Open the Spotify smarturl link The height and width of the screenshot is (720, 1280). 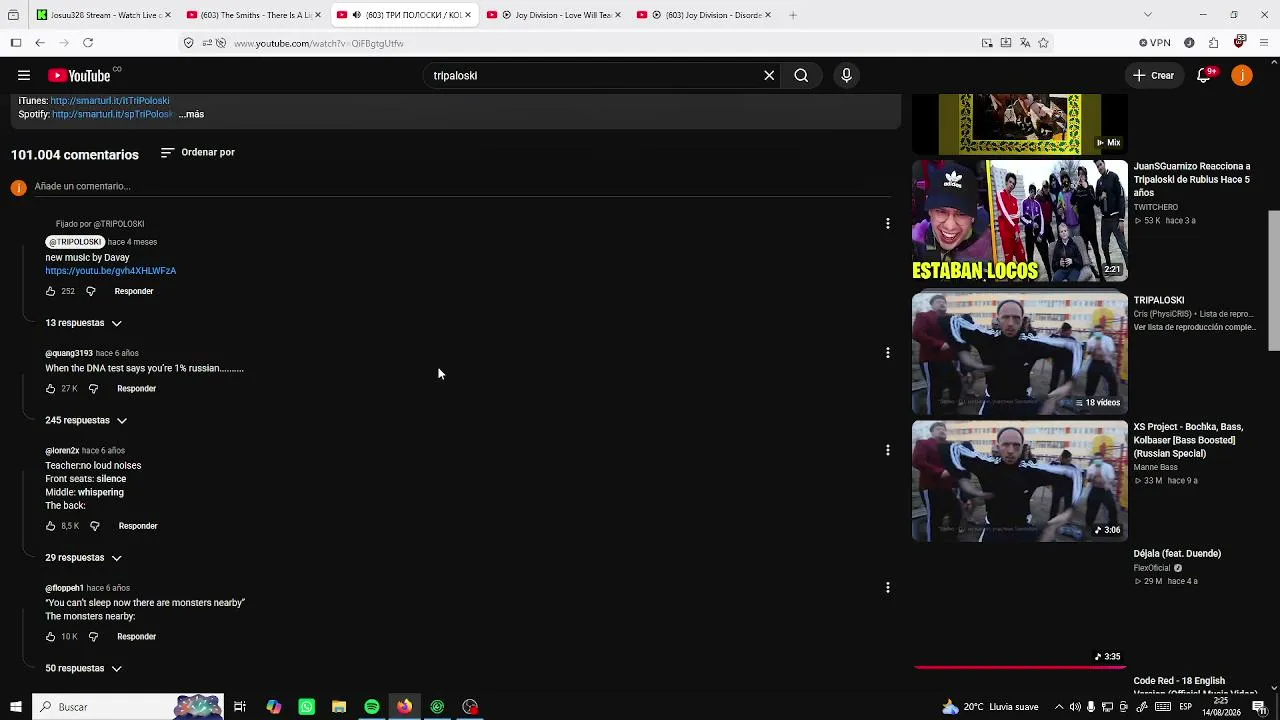click(x=113, y=114)
